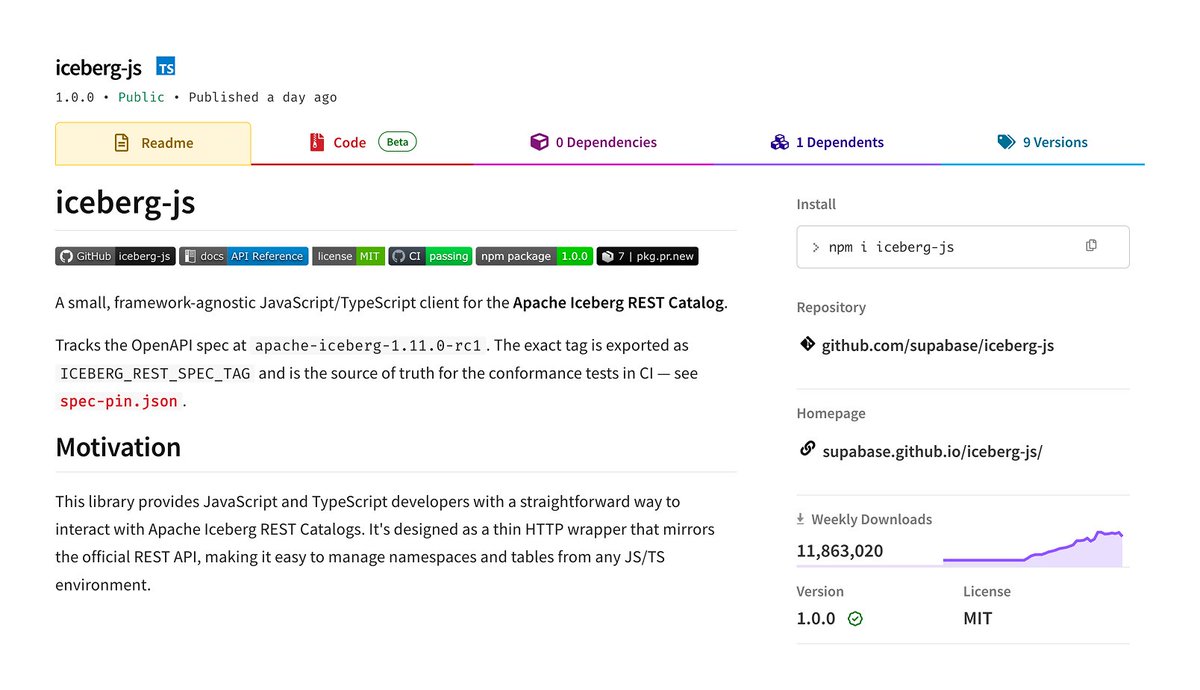The width and height of the screenshot is (1200, 690).
Task: Click the sidebar License label
Action: [x=987, y=591]
